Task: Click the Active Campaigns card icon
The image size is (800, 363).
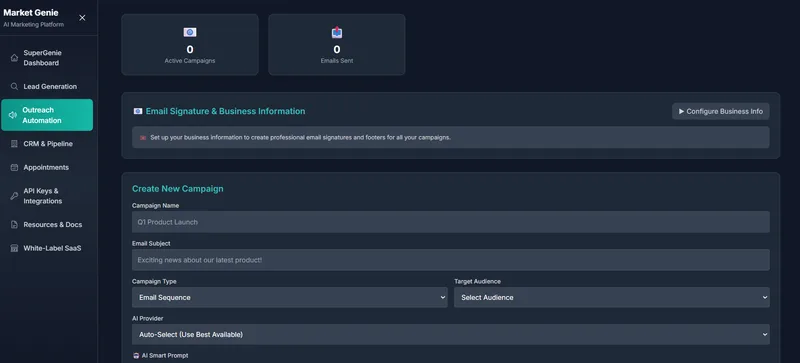Action: (190, 33)
